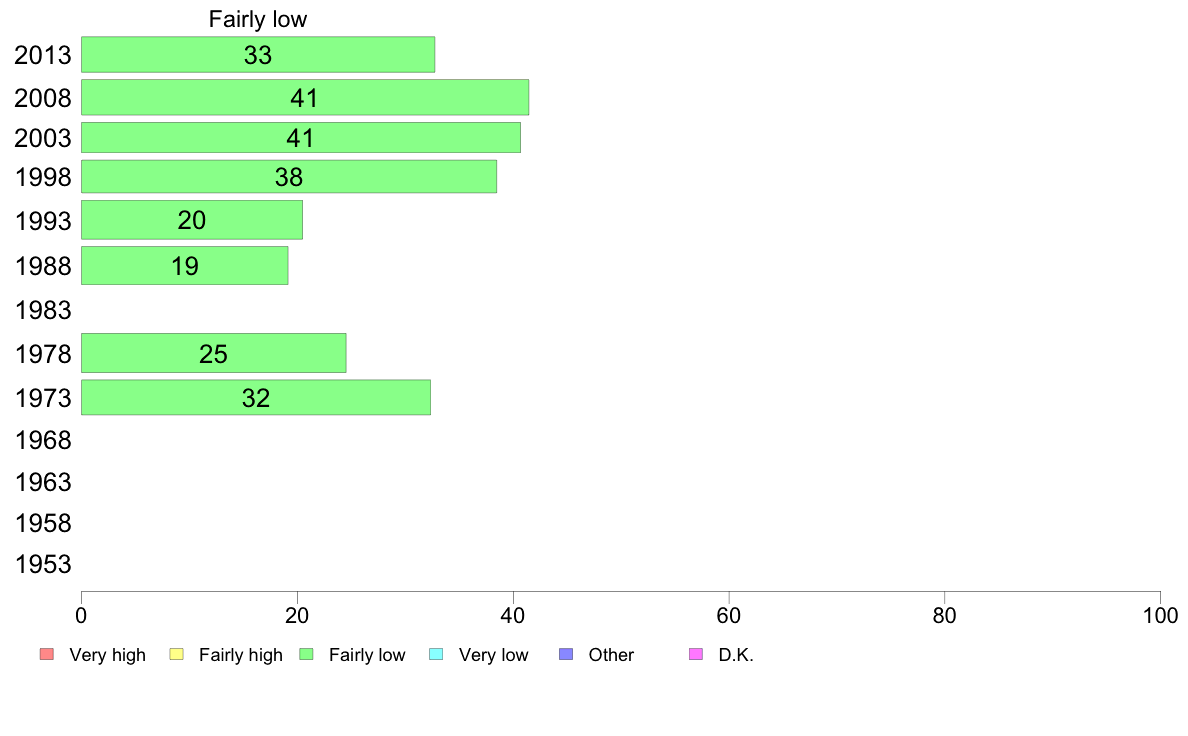Select the 1993 bar showing 20
Image resolution: width=1188 pixels, height=736 pixels.
192,220
